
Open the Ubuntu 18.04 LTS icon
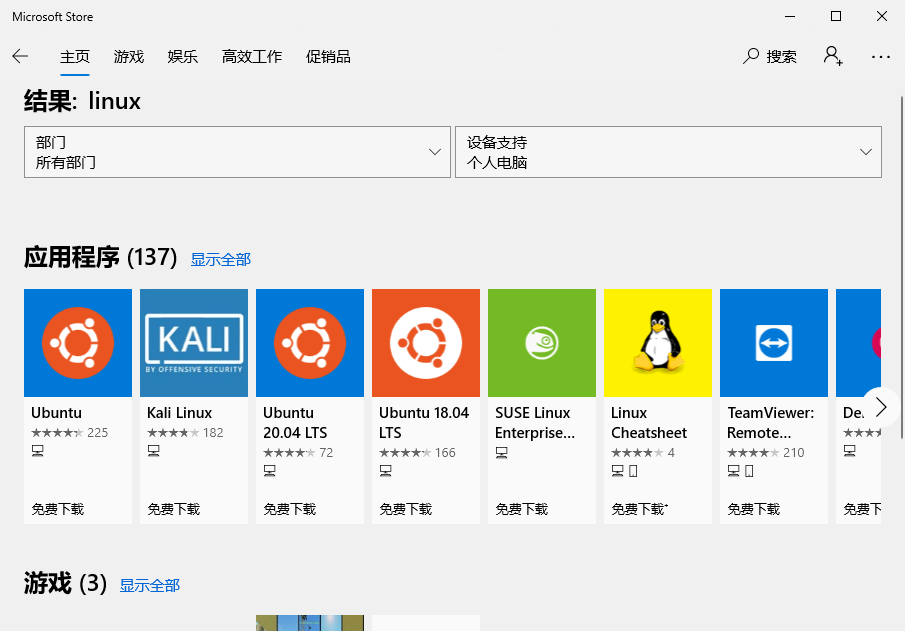[426, 343]
